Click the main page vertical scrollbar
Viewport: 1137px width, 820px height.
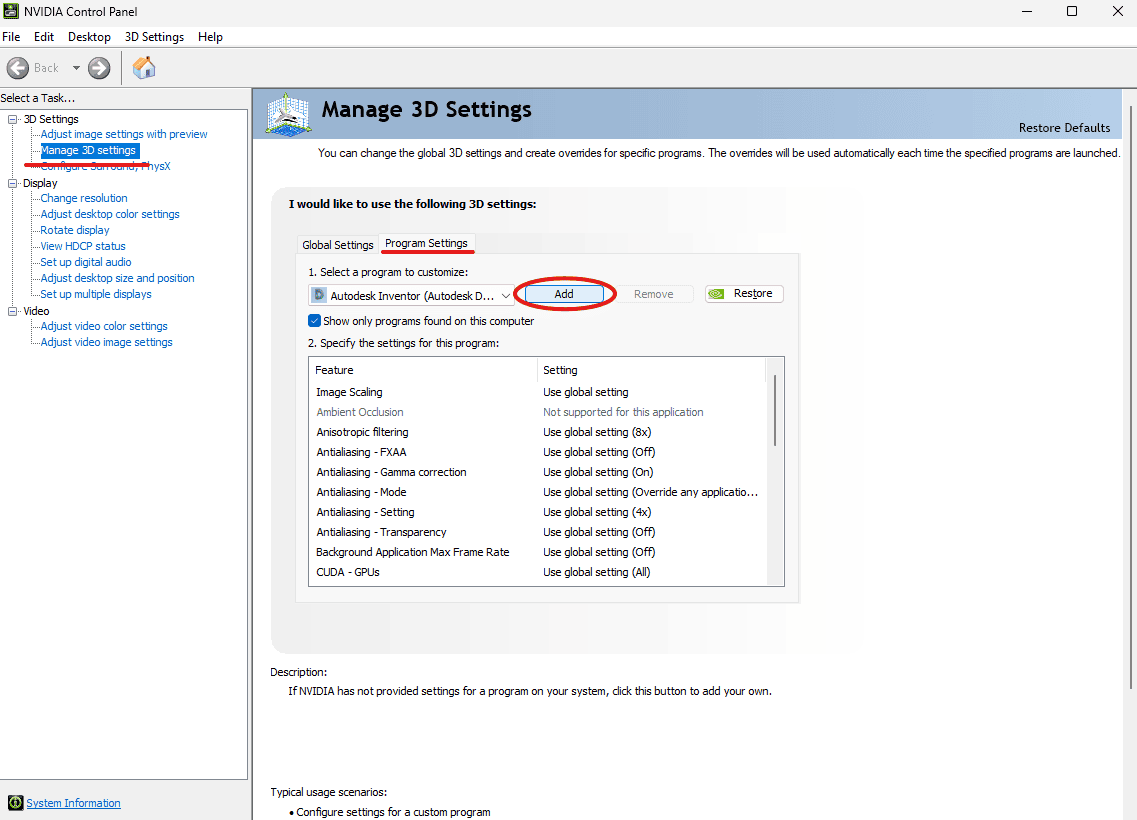pyautogui.click(x=1130, y=397)
